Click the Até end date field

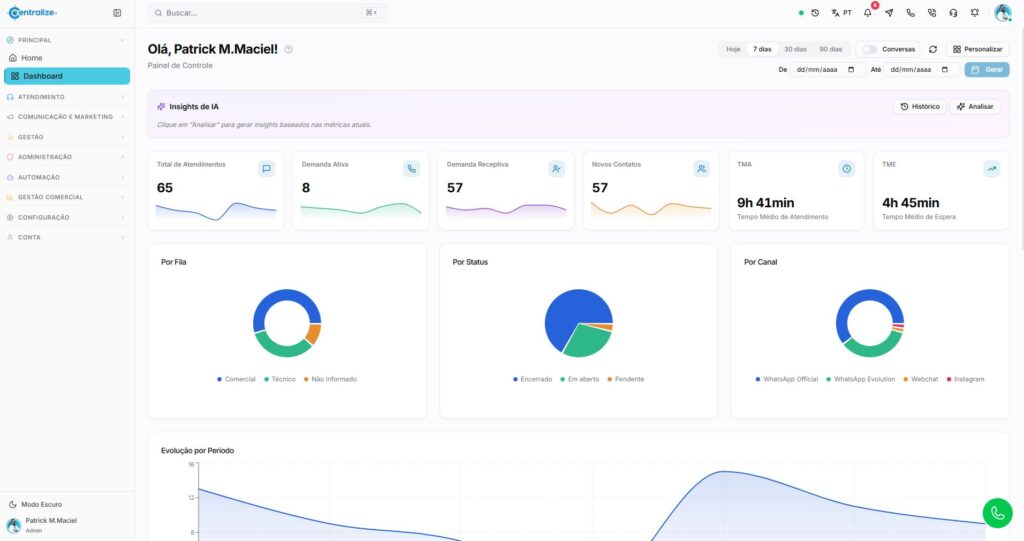pyautogui.click(x=921, y=69)
